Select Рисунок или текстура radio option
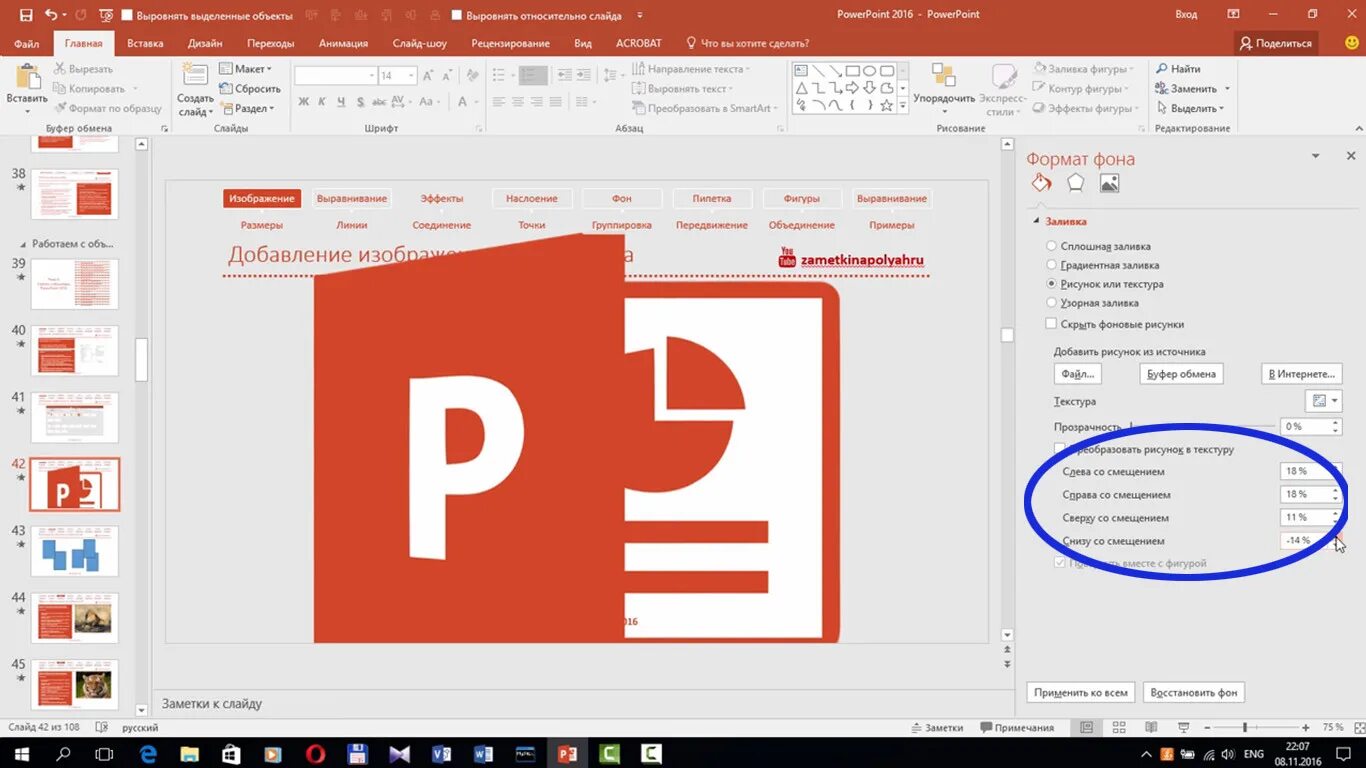The image size is (1366, 768). click(1051, 284)
